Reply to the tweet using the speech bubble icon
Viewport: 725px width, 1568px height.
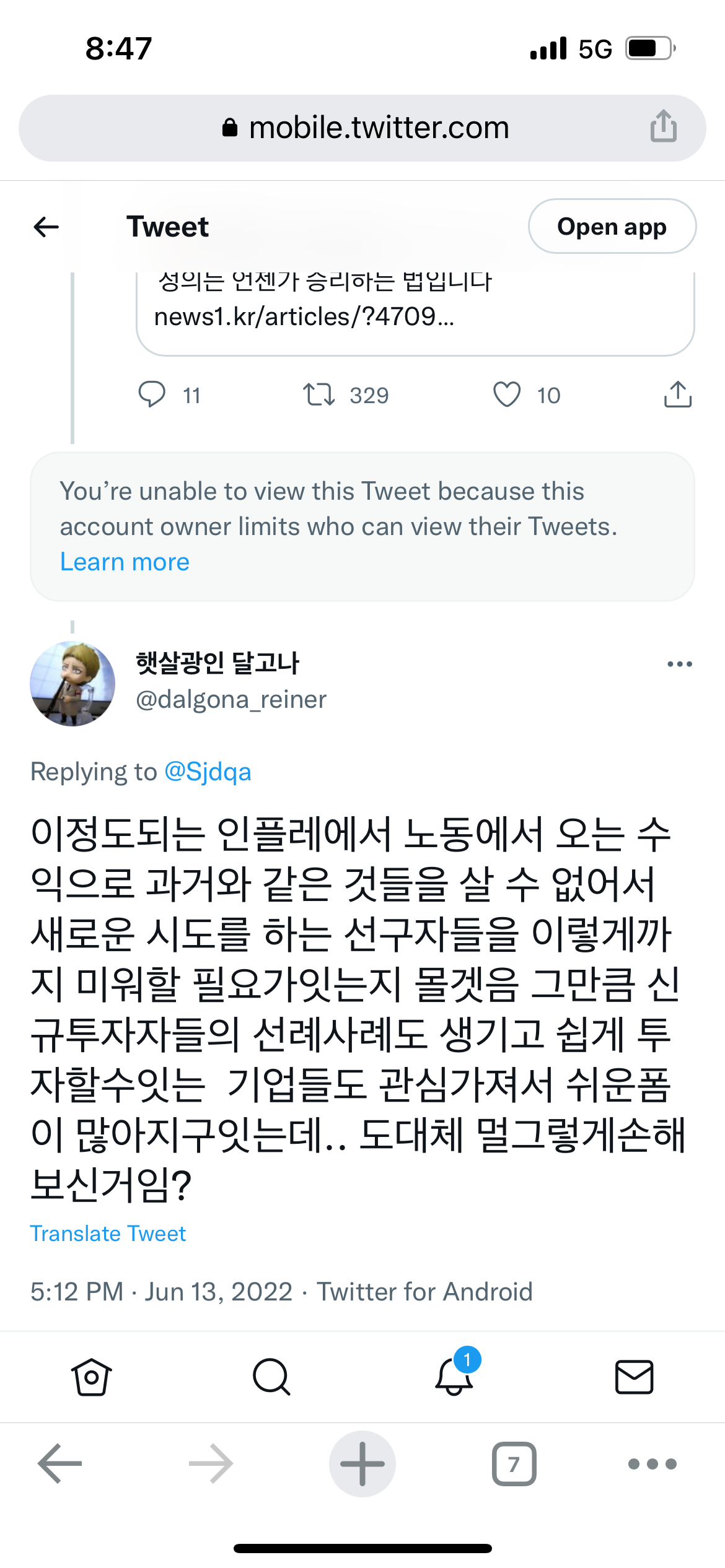[x=154, y=394]
